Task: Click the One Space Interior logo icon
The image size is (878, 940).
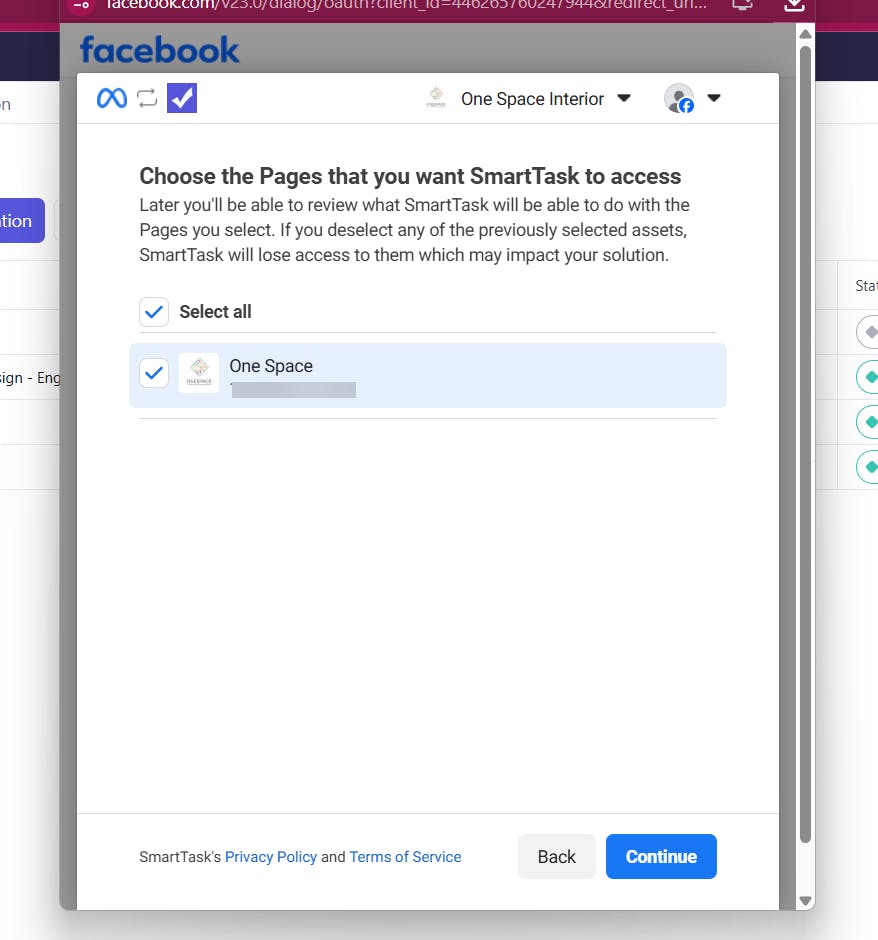Action: click(436, 97)
